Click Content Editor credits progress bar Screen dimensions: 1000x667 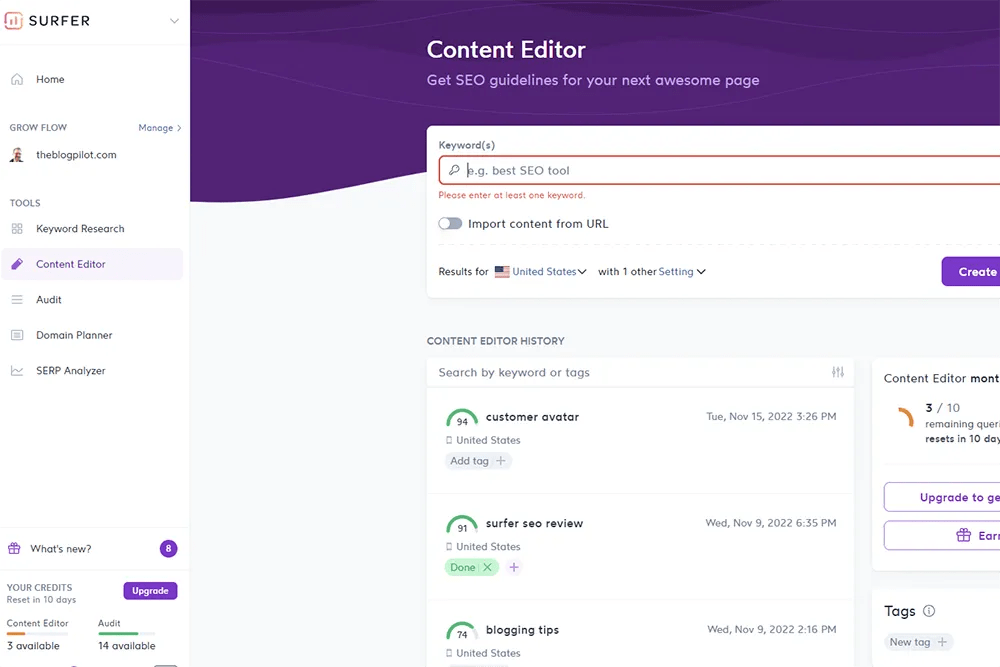[x=37, y=633]
